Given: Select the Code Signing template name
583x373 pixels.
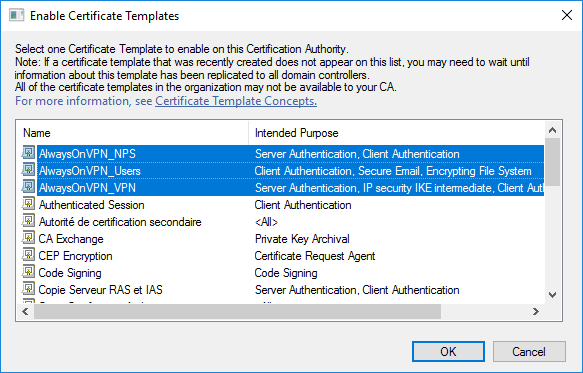Looking at the screenshot, I should coord(70,273).
